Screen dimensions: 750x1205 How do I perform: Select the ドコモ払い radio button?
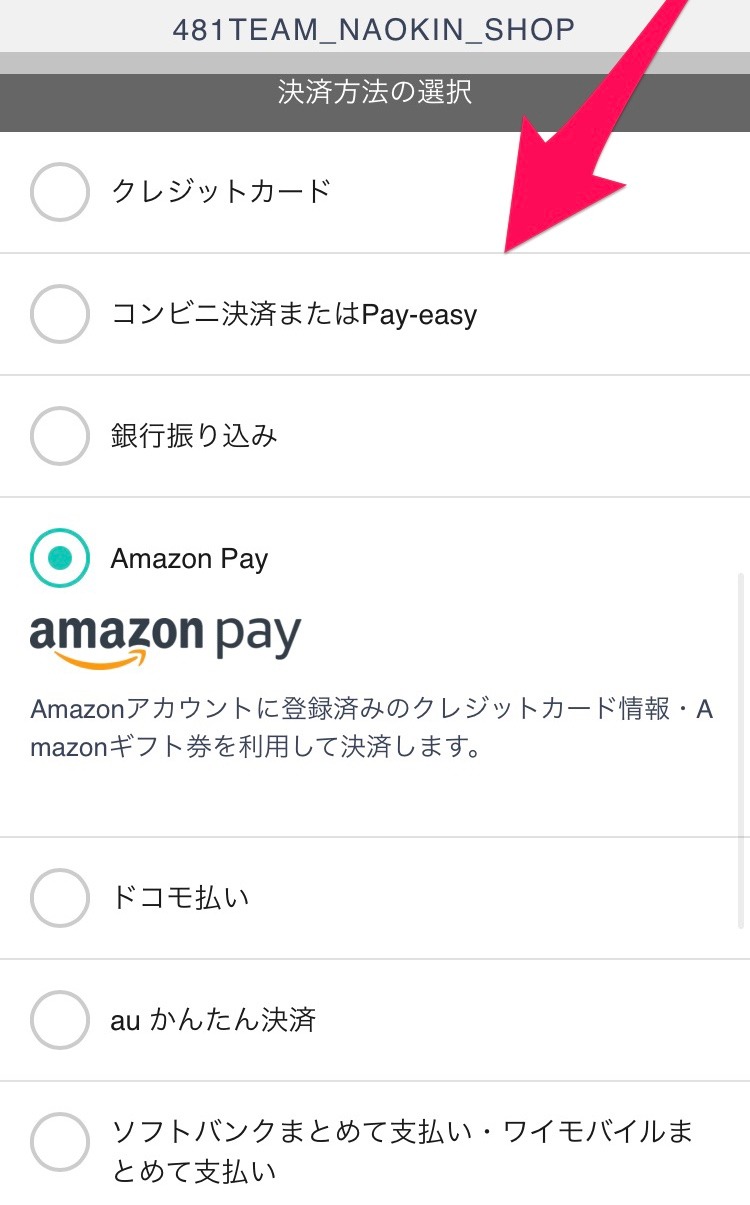pyautogui.click(x=60, y=898)
